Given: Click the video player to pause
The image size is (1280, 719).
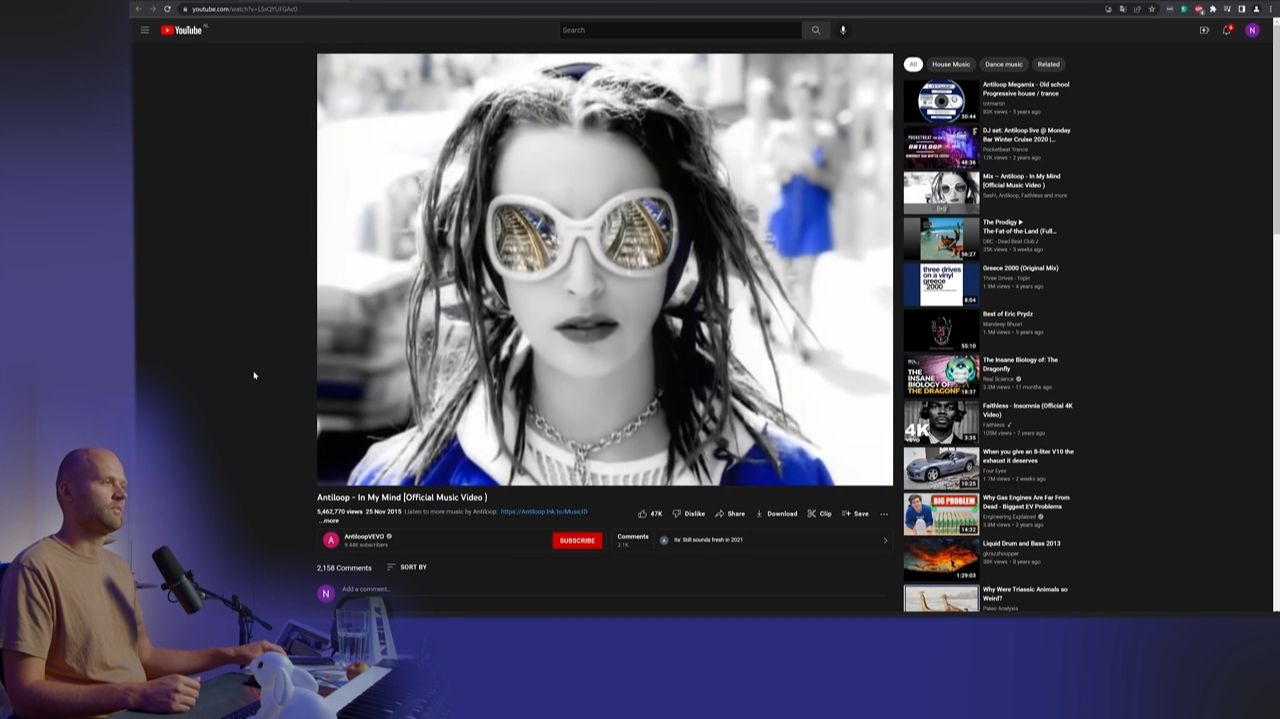Looking at the screenshot, I should [x=605, y=269].
